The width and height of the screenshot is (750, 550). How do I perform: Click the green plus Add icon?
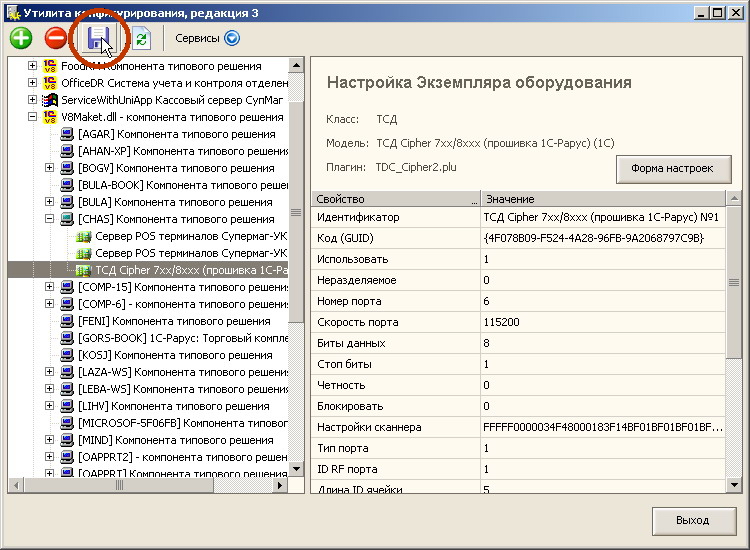pyautogui.click(x=21, y=39)
